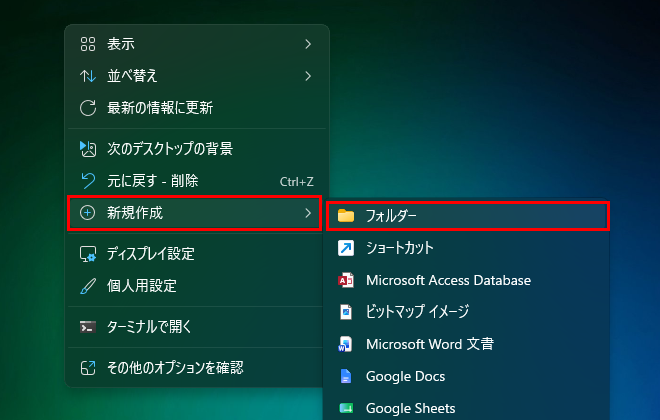Viewport: 660px width, 420px height.
Task: Create new ショートカット from submenu
Action: point(468,248)
